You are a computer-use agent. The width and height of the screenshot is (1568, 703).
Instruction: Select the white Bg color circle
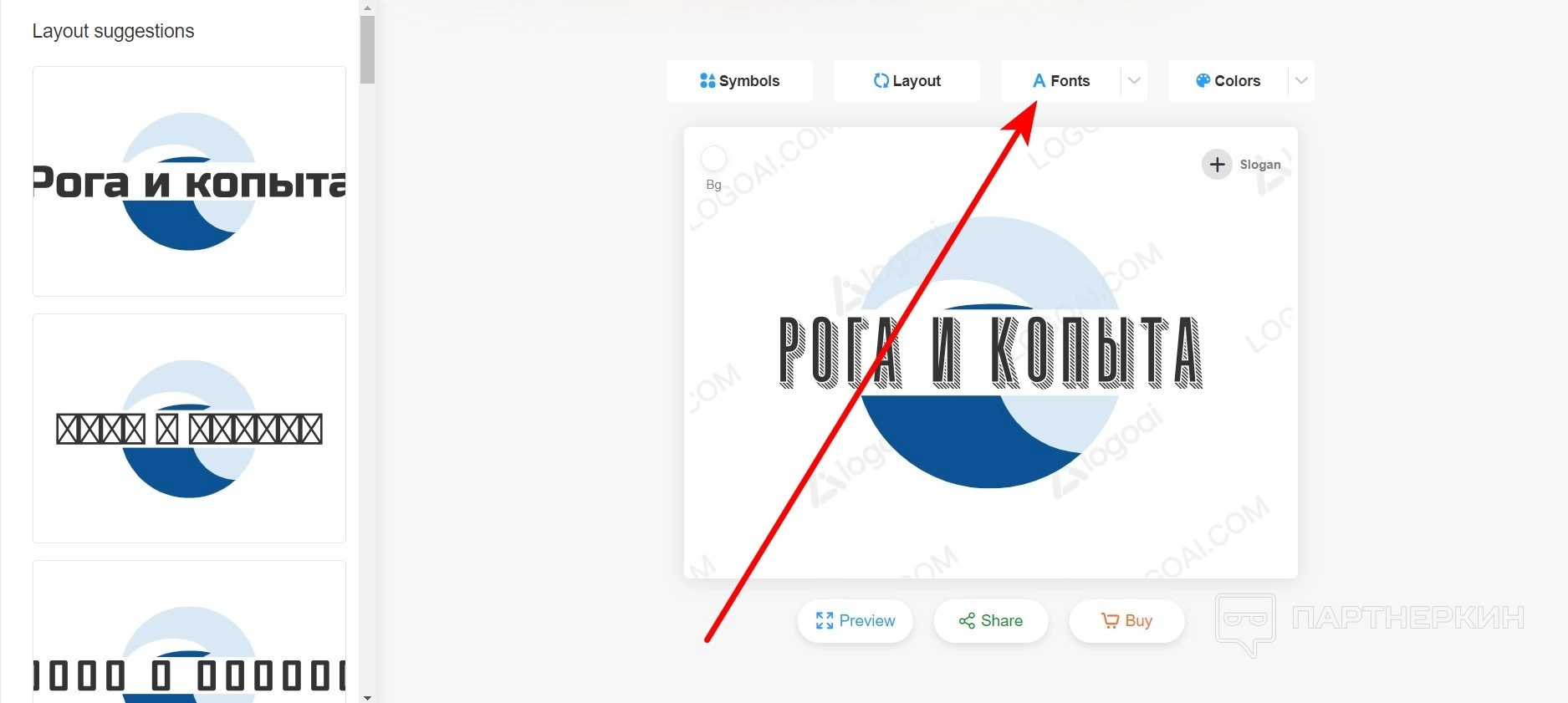[x=713, y=159]
